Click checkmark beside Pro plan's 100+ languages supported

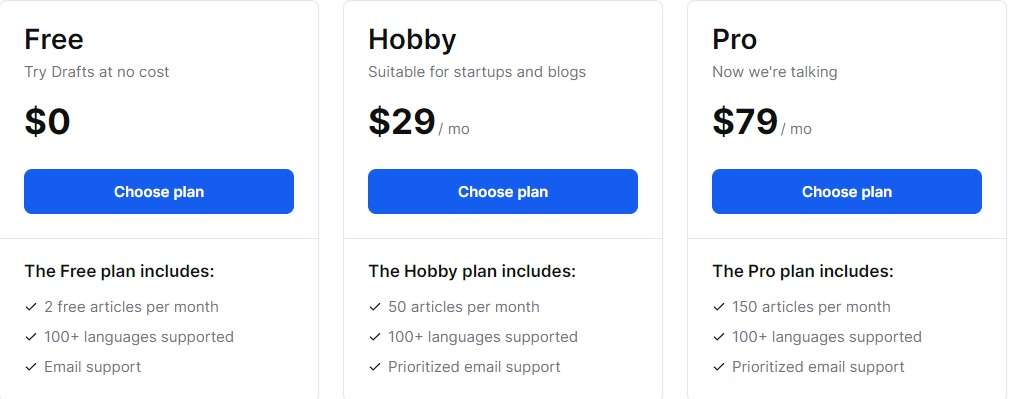[x=718, y=337]
